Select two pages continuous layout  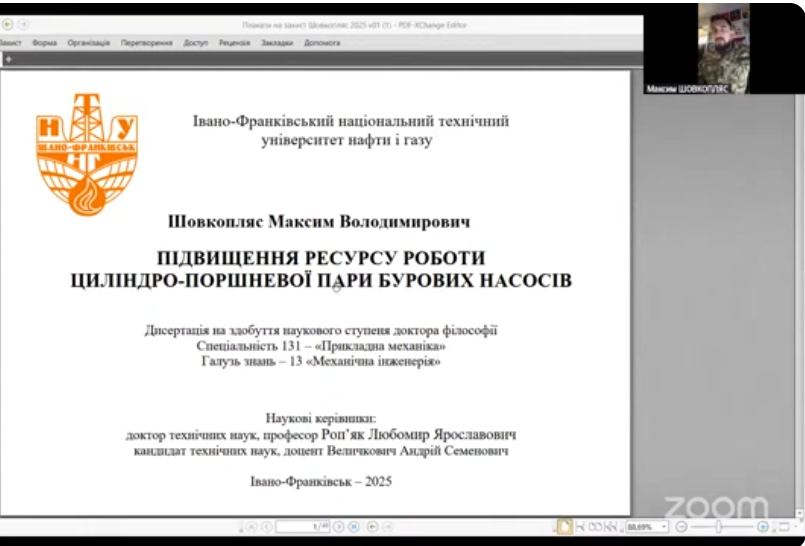click(x=611, y=527)
